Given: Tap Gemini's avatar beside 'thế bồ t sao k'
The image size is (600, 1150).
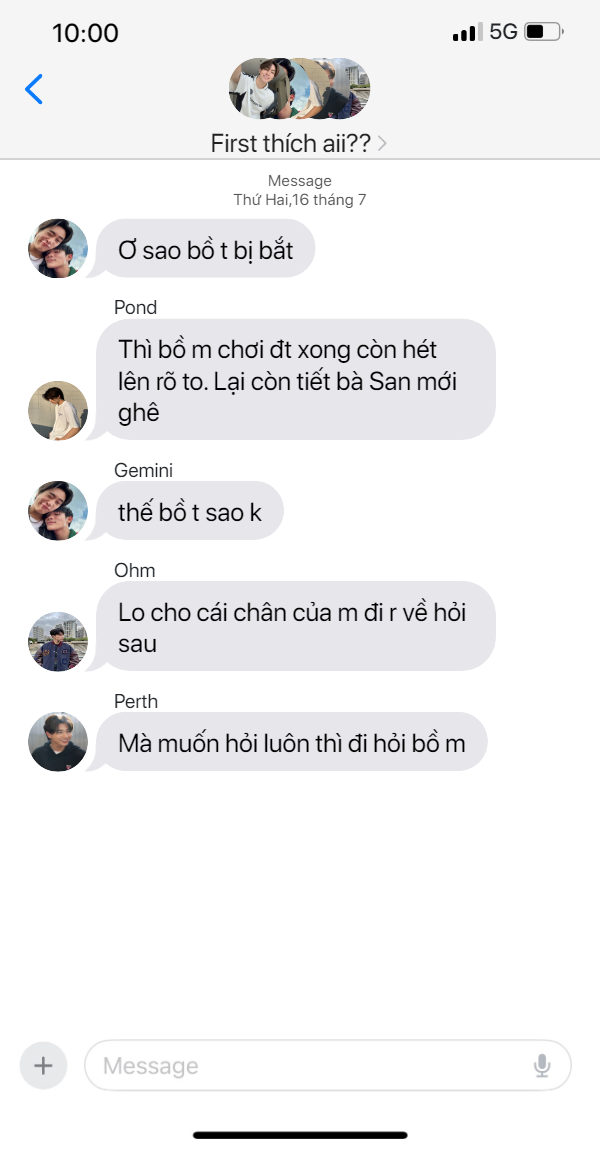Looking at the screenshot, I should (58, 511).
